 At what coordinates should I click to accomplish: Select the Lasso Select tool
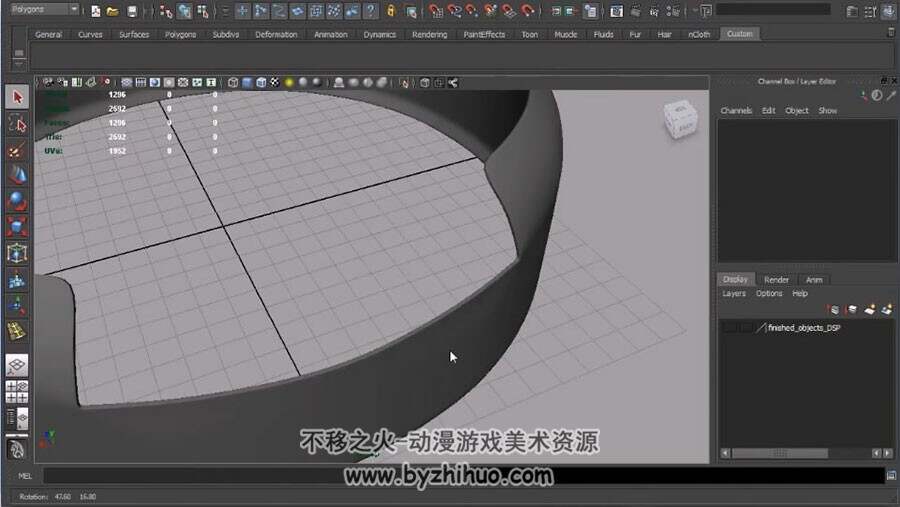tap(17, 123)
